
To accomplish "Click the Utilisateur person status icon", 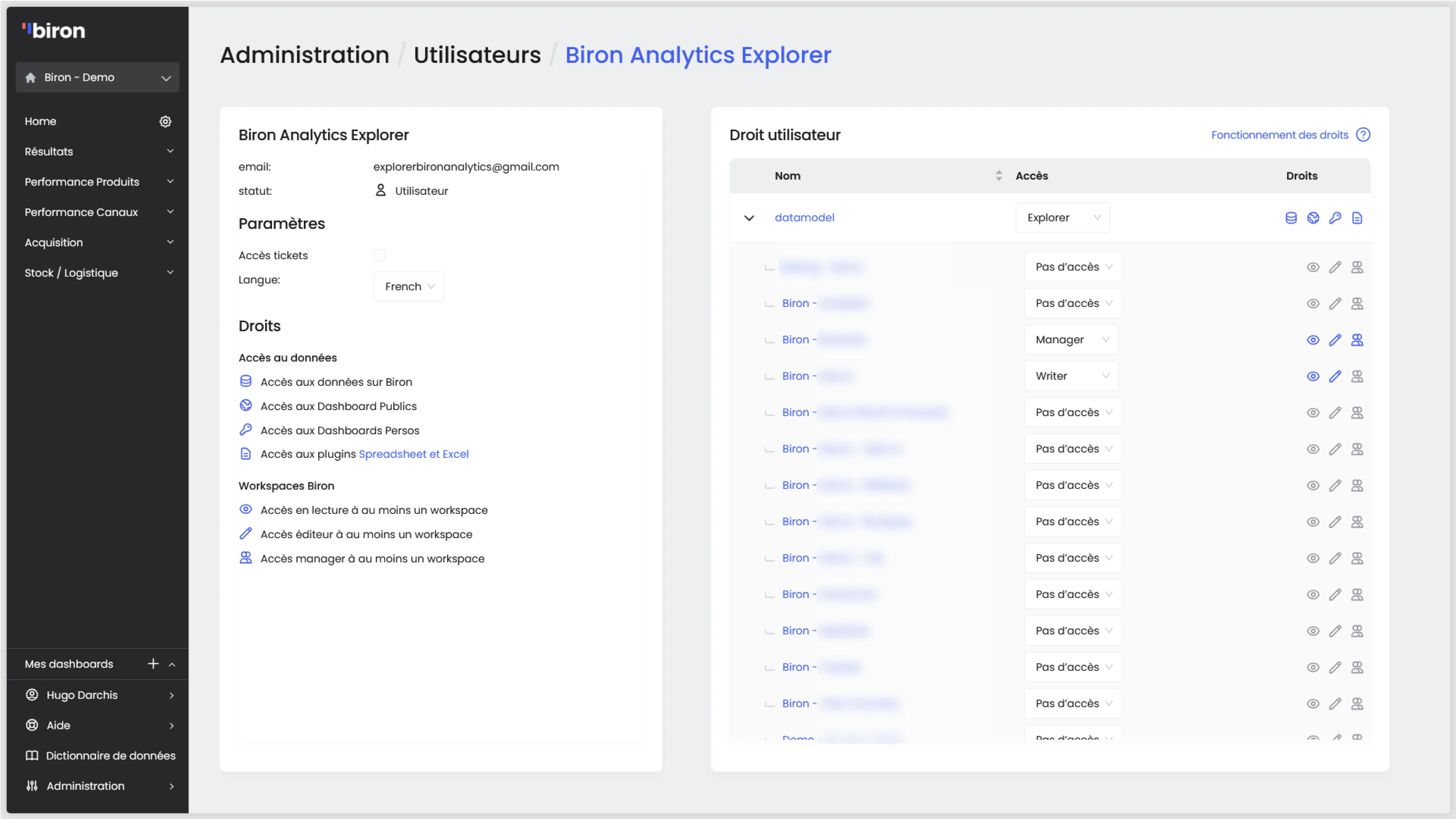I will 381,191.
